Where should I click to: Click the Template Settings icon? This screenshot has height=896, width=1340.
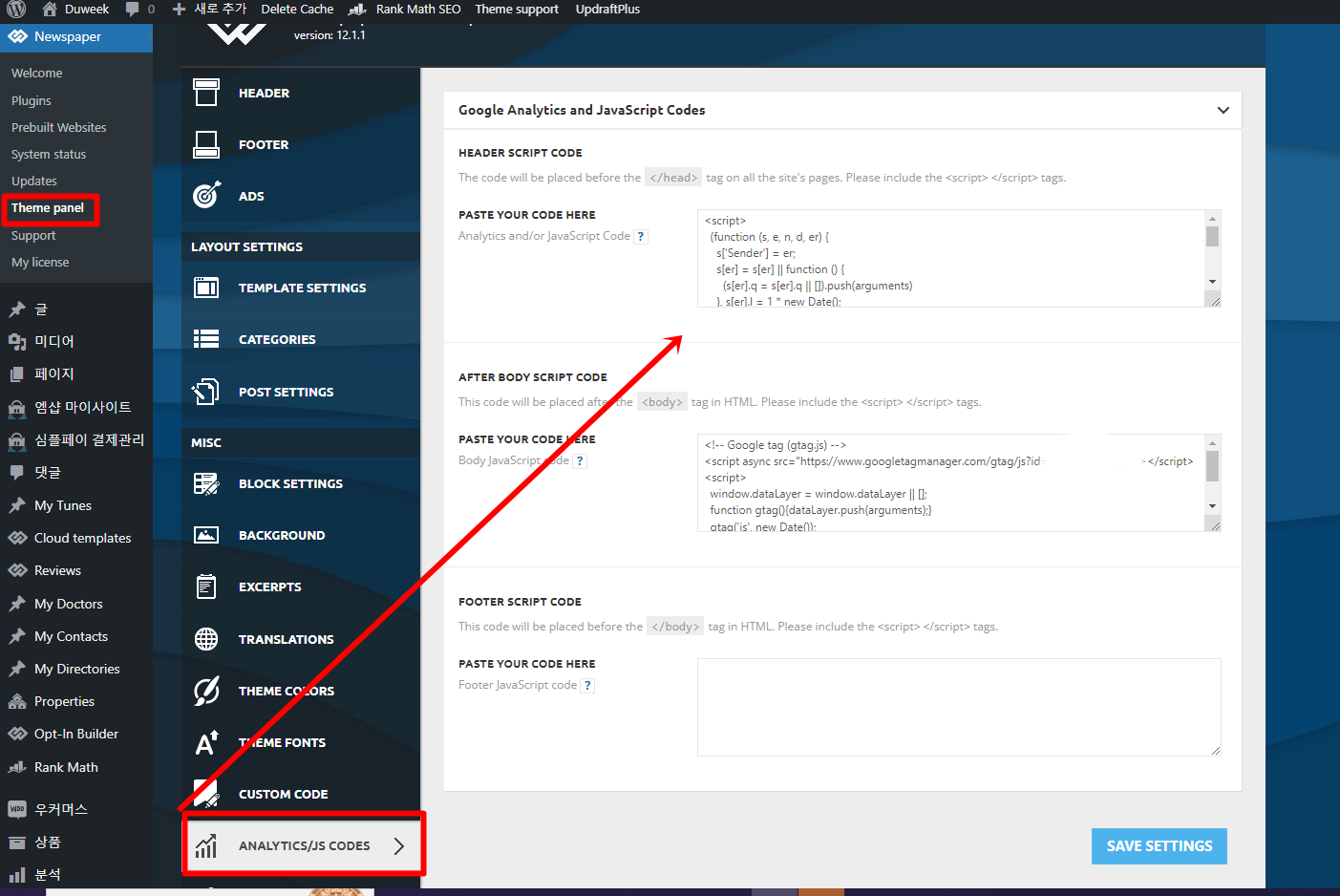coord(206,288)
